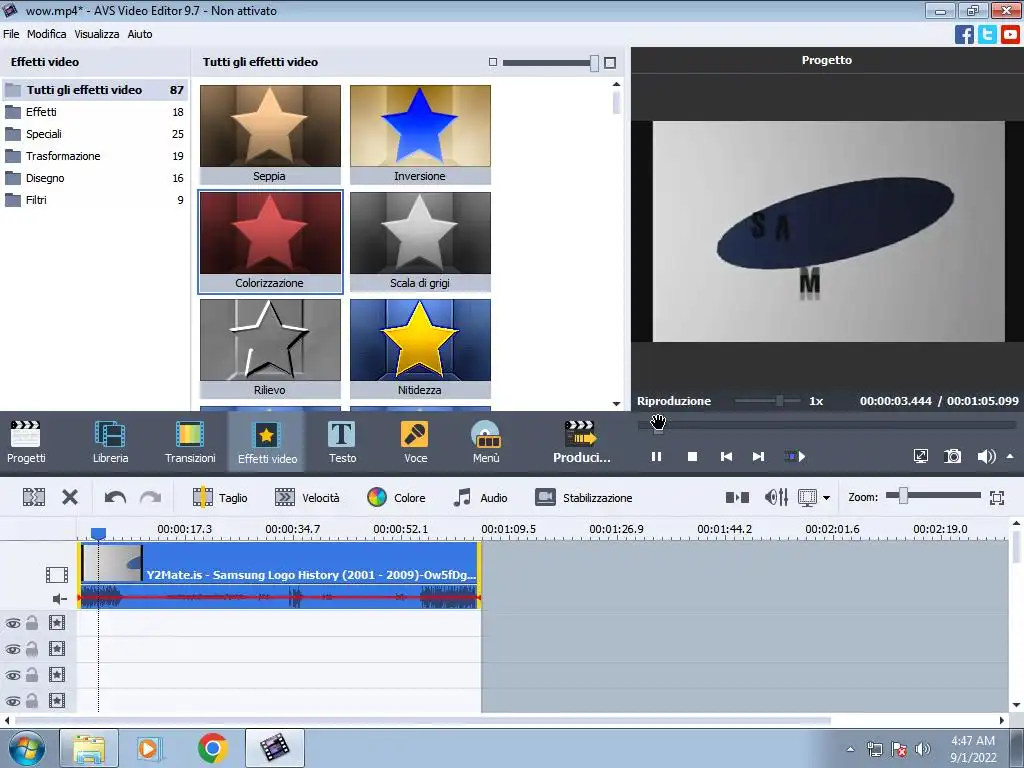The image size is (1024, 768).
Task: Open the Visualizza menu
Action: point(97,34)
